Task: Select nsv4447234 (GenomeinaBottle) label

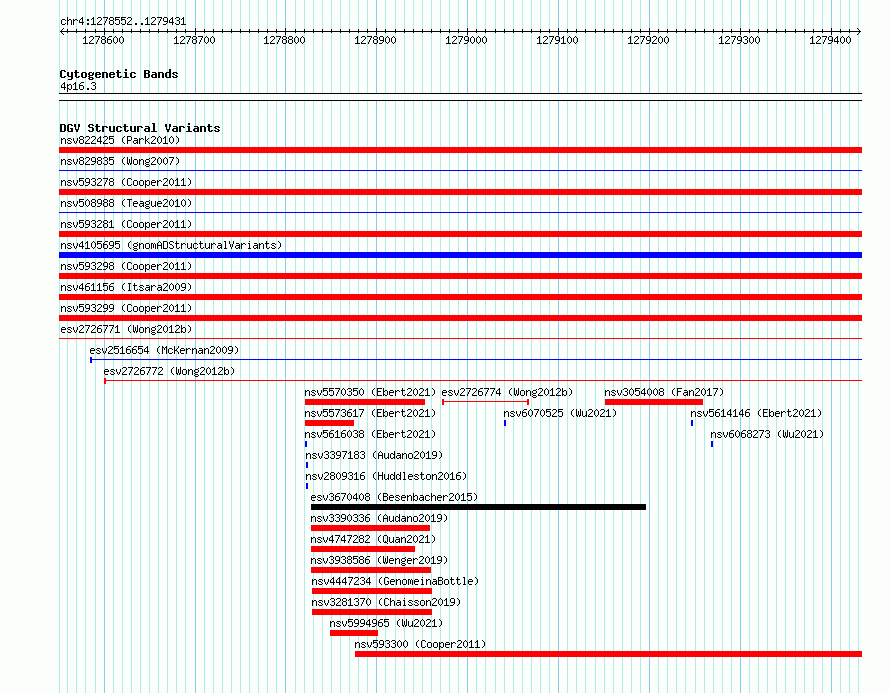Action: 395,581
